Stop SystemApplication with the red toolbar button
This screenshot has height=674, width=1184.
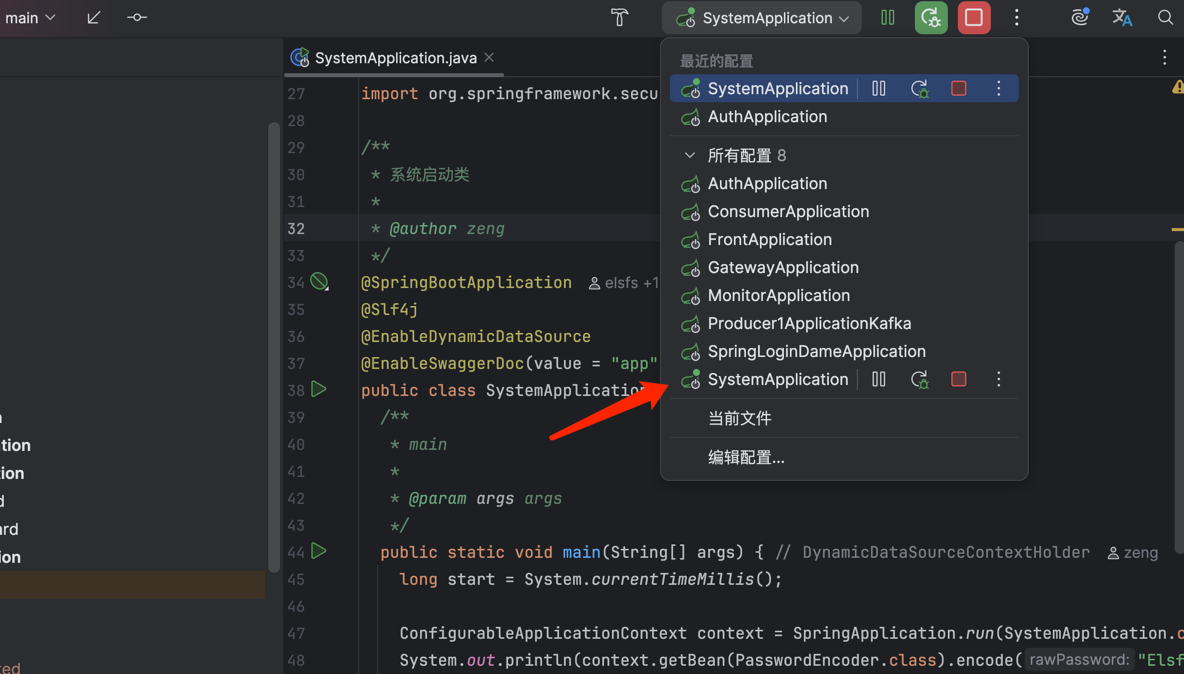coord(974,17)
